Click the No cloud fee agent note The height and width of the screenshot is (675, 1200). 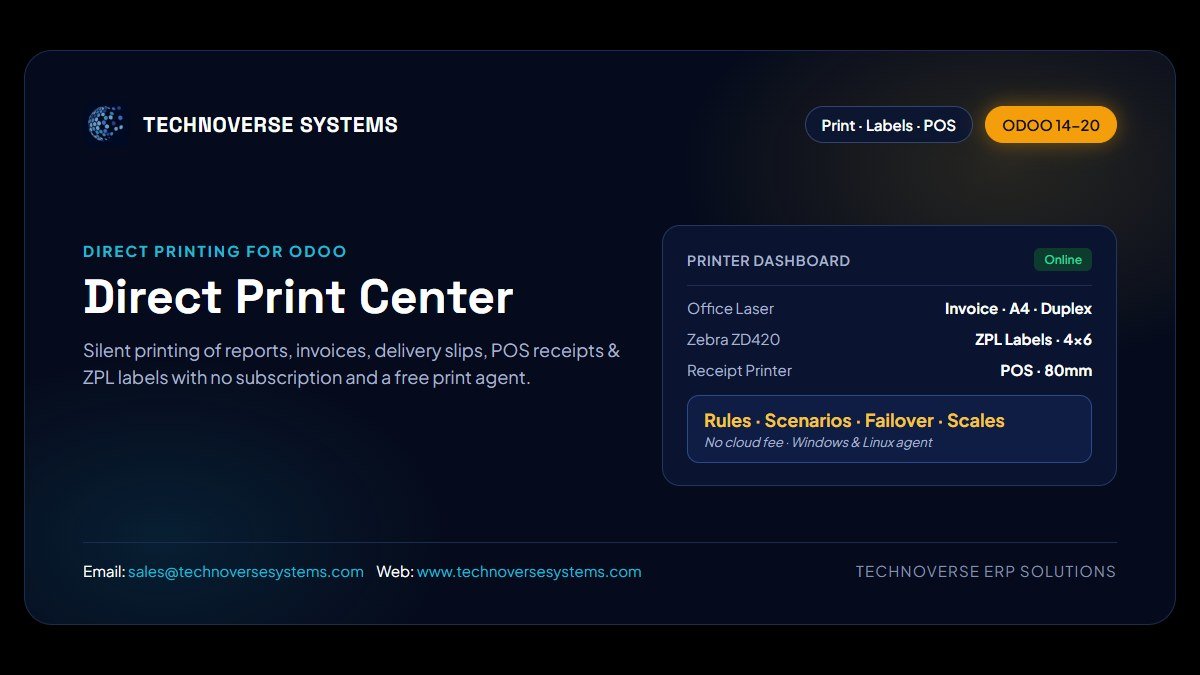pyautogui.click(x=818, y=442)
